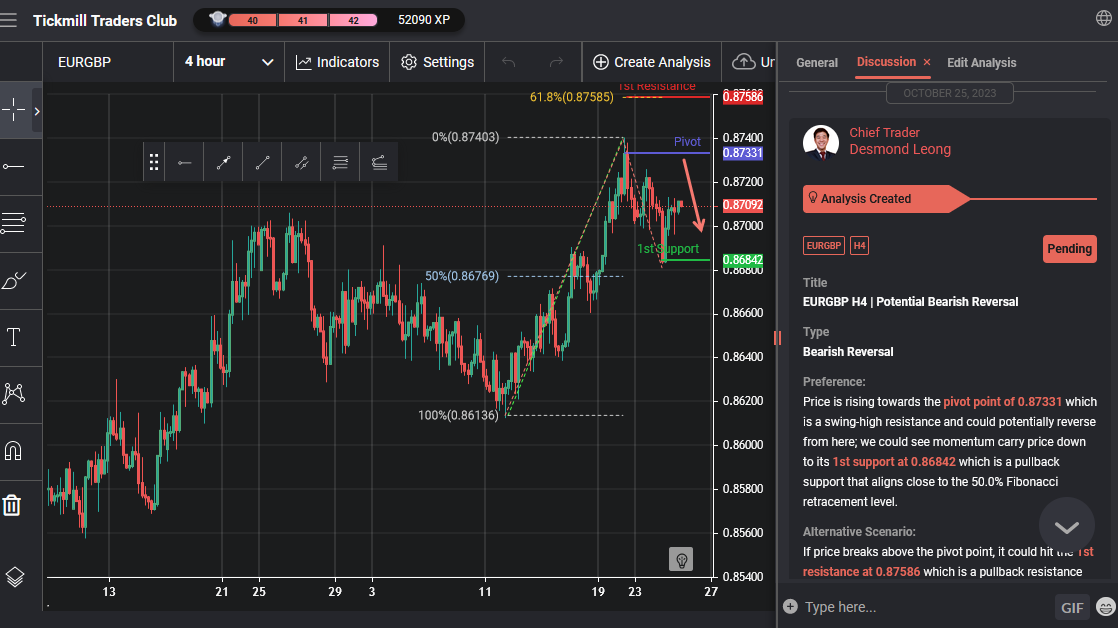Image resolution: width=1118 pixels, height=628 pixels.
Task: Click the Analysis Created banner
Action: (886, 199)
